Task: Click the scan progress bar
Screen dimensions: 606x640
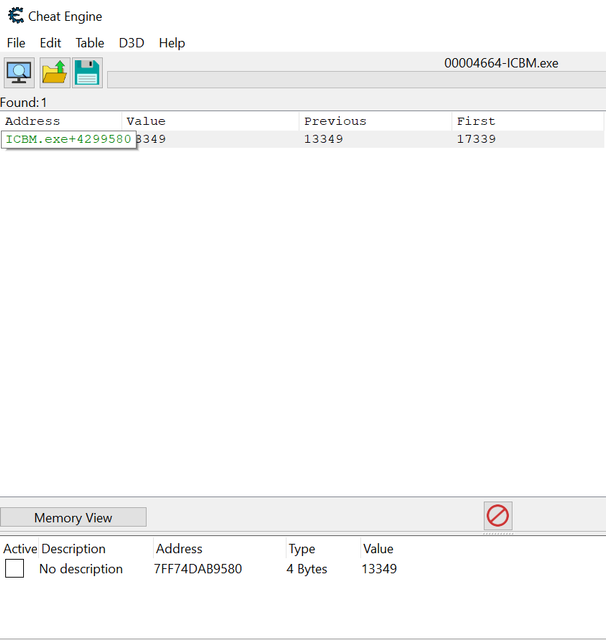Action: coord(356,80)
